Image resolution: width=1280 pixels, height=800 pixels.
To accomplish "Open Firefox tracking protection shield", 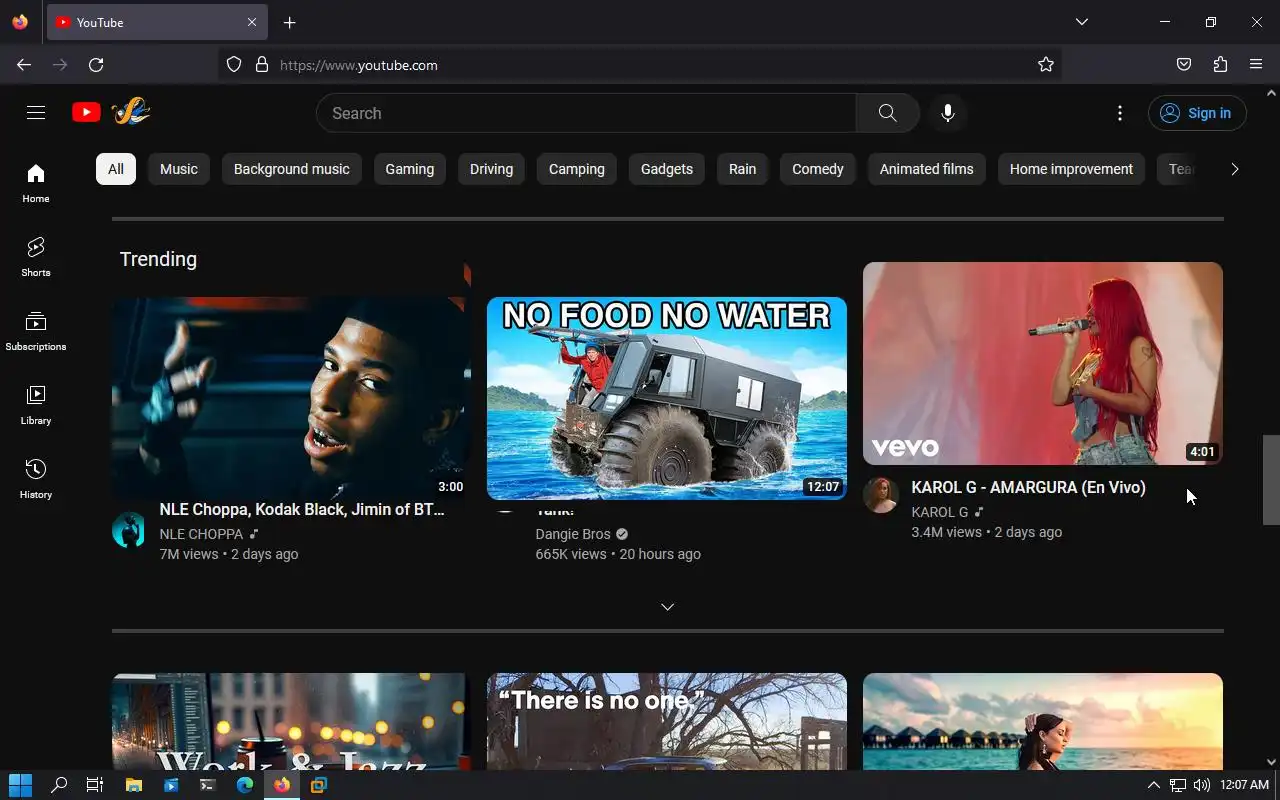I will pos(234,65).
